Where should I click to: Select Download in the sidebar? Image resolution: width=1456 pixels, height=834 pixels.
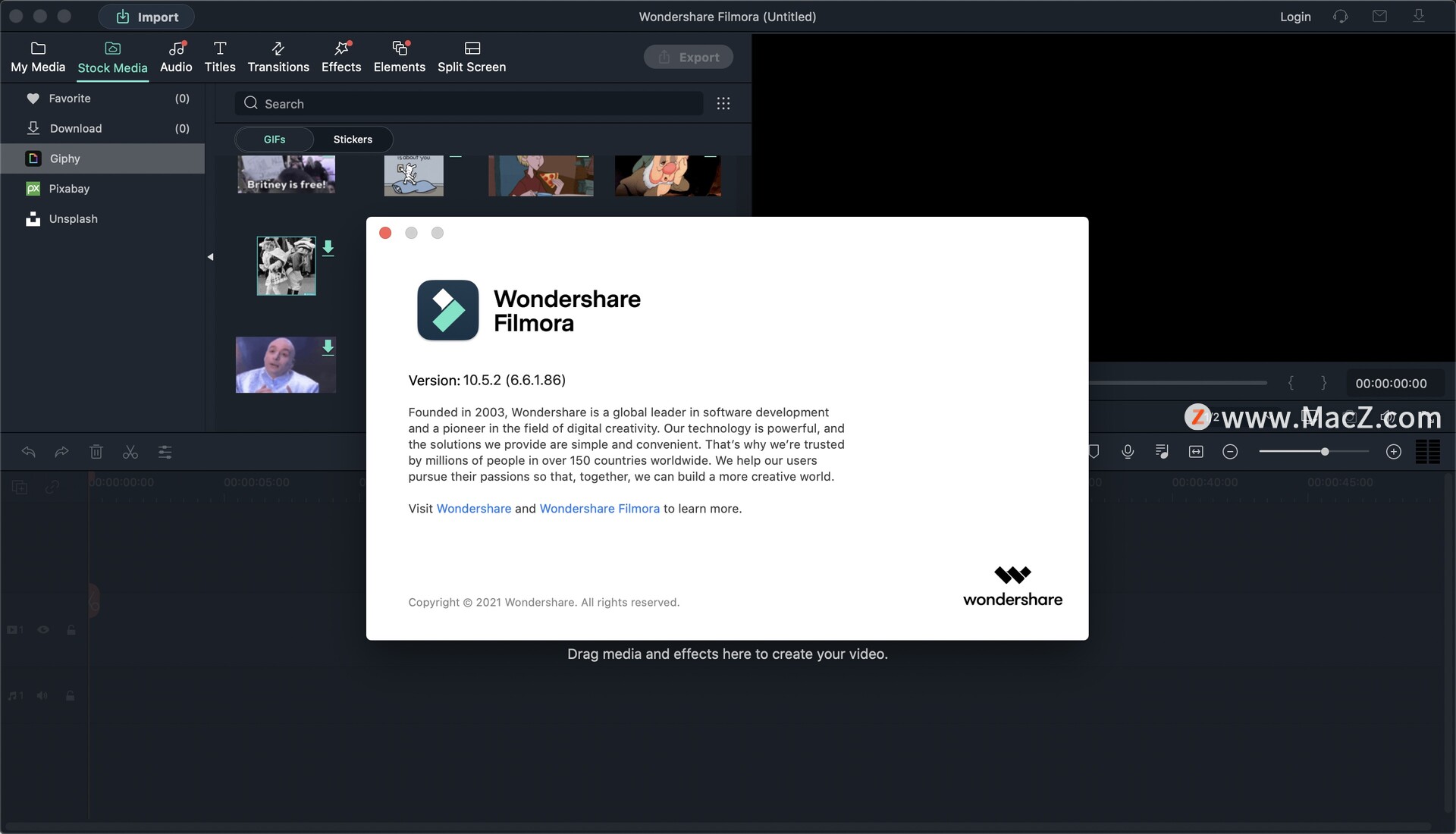coord(102,128)
